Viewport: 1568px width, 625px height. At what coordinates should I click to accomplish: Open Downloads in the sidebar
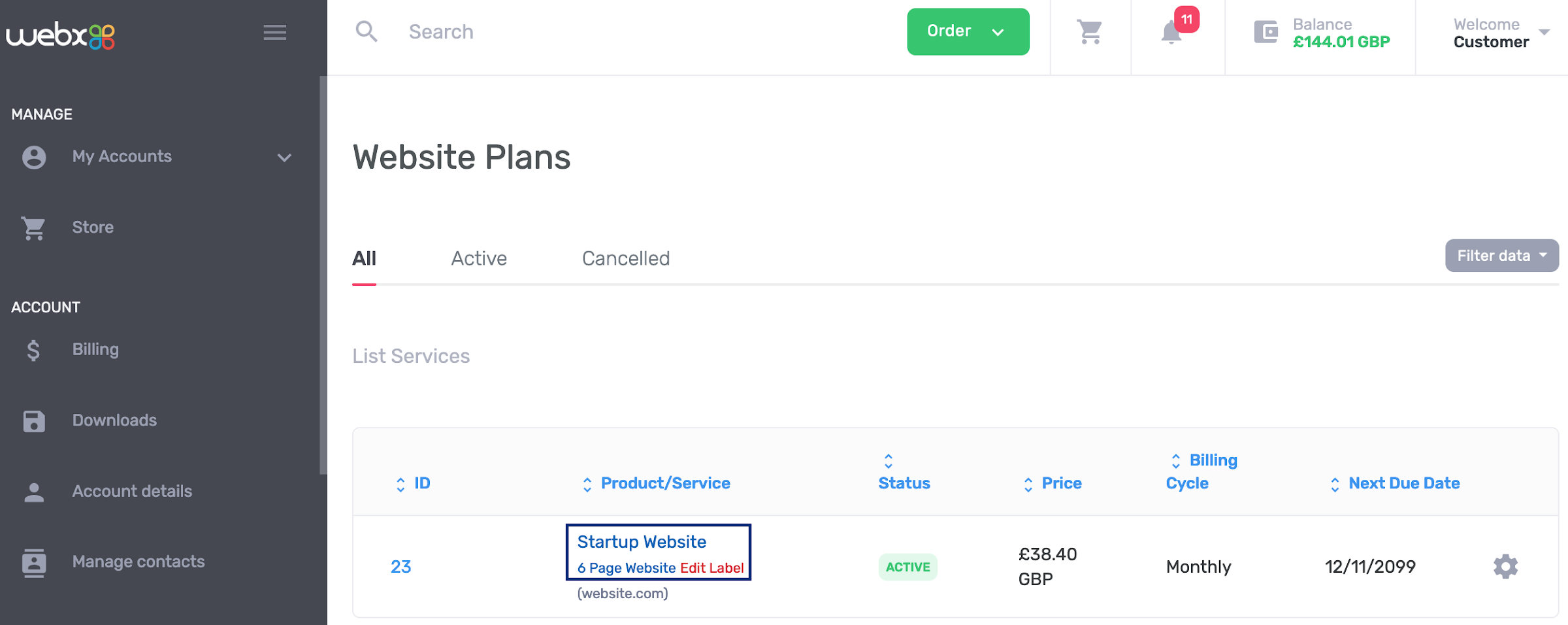click(x=114, y=420)
